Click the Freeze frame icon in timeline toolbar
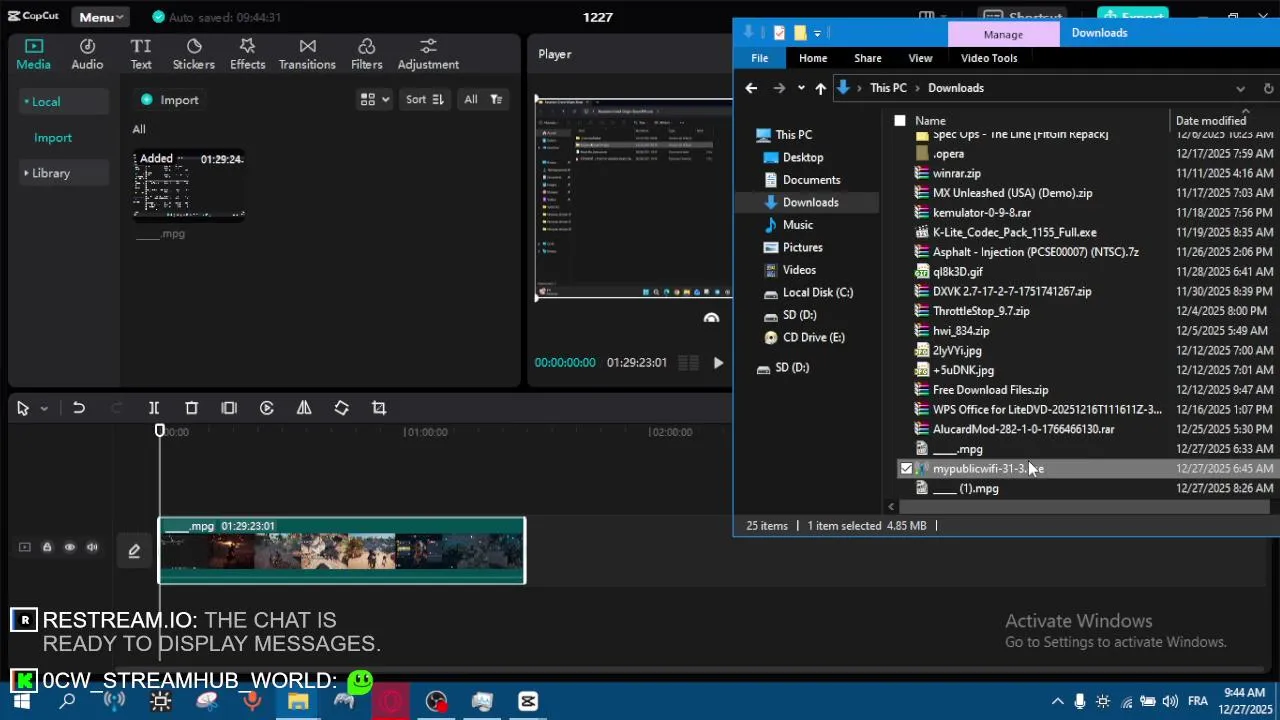1280x720 pixels. (x=229, y=408)
